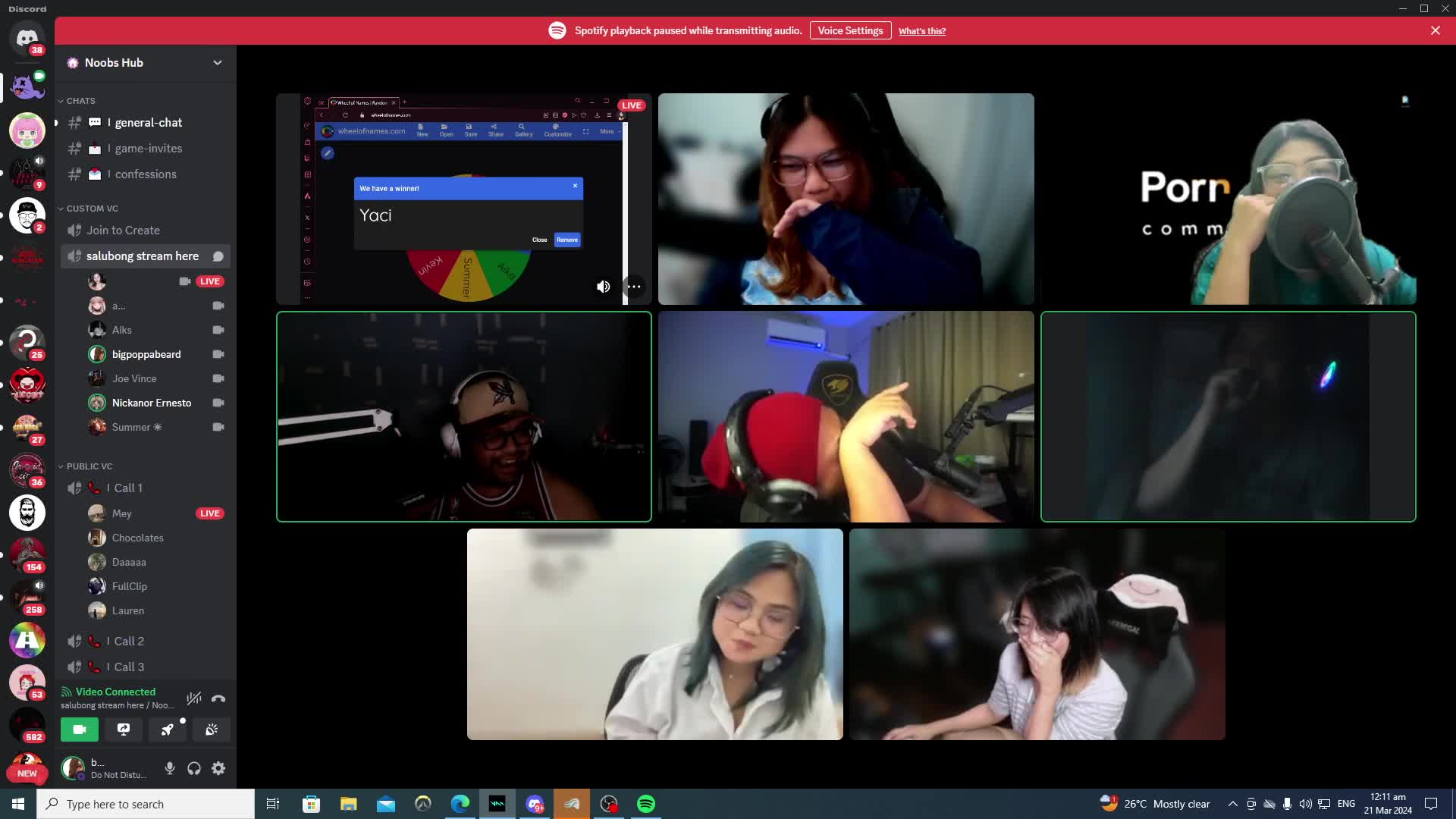1456x819 pixels.
Task: Open the game-invites channel
Action: (x=146, y=149)
